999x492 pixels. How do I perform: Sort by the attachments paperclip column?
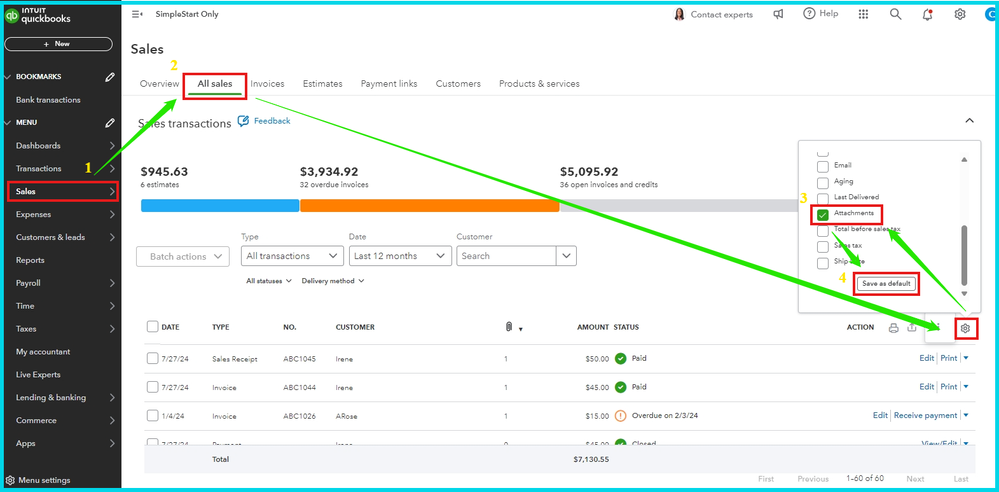point(508,327)
